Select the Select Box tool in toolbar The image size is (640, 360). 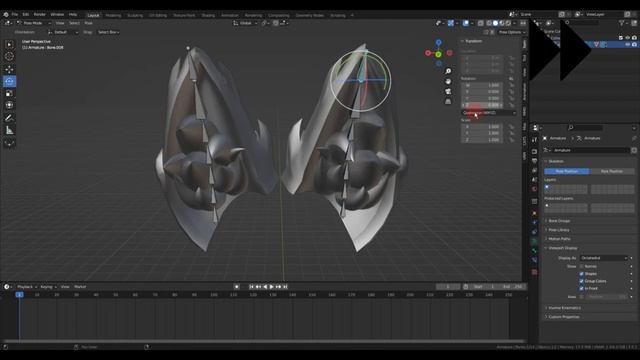pyautogui.click(x=9, y=44)
